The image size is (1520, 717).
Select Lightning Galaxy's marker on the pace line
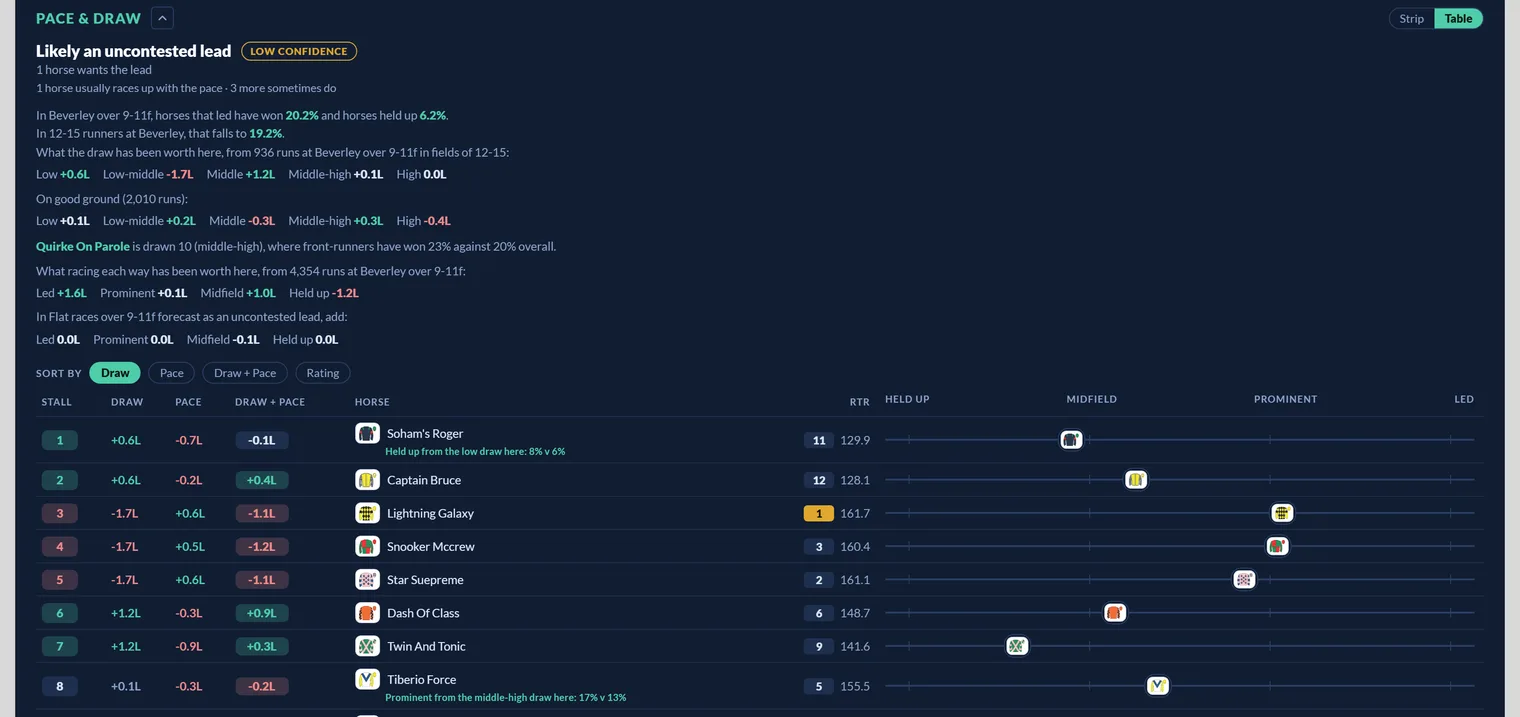(1283, 513)
